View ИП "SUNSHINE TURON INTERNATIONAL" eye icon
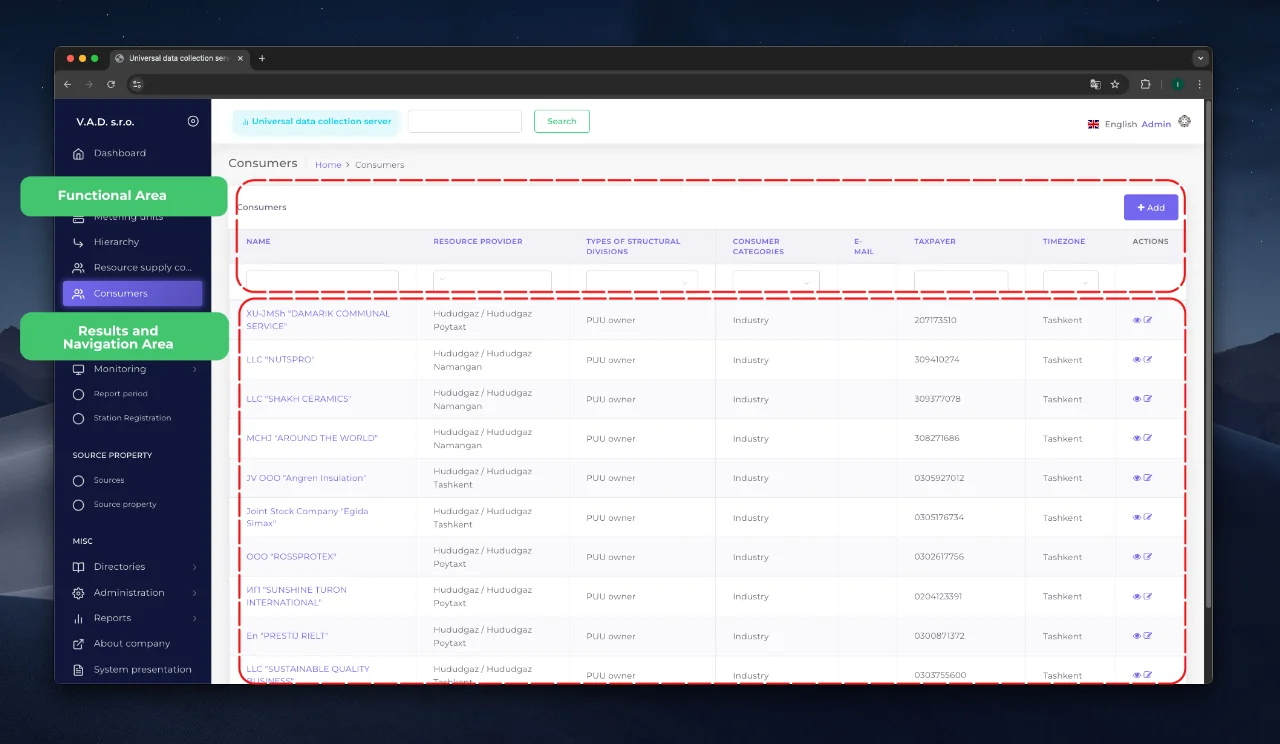This screenshot has height=744, width=1280. pyautogui.click(x=1137, y=596)
